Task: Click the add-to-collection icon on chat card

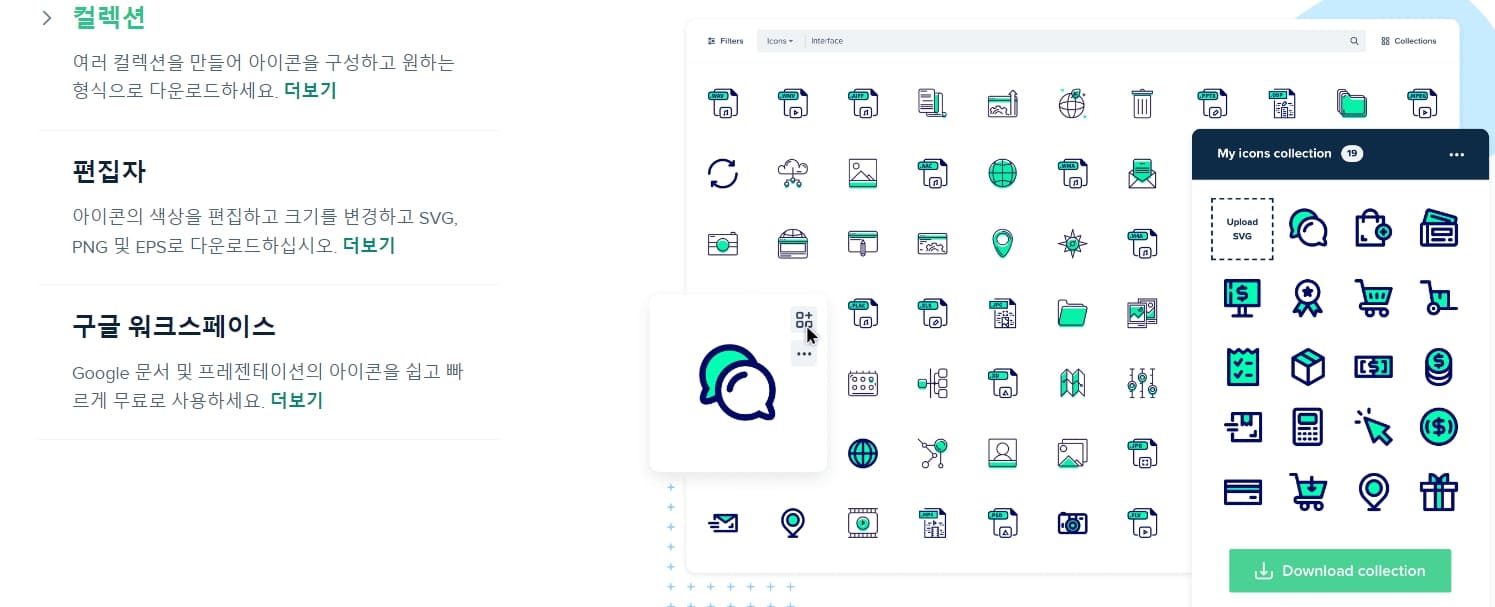Action: pos(804,320)
